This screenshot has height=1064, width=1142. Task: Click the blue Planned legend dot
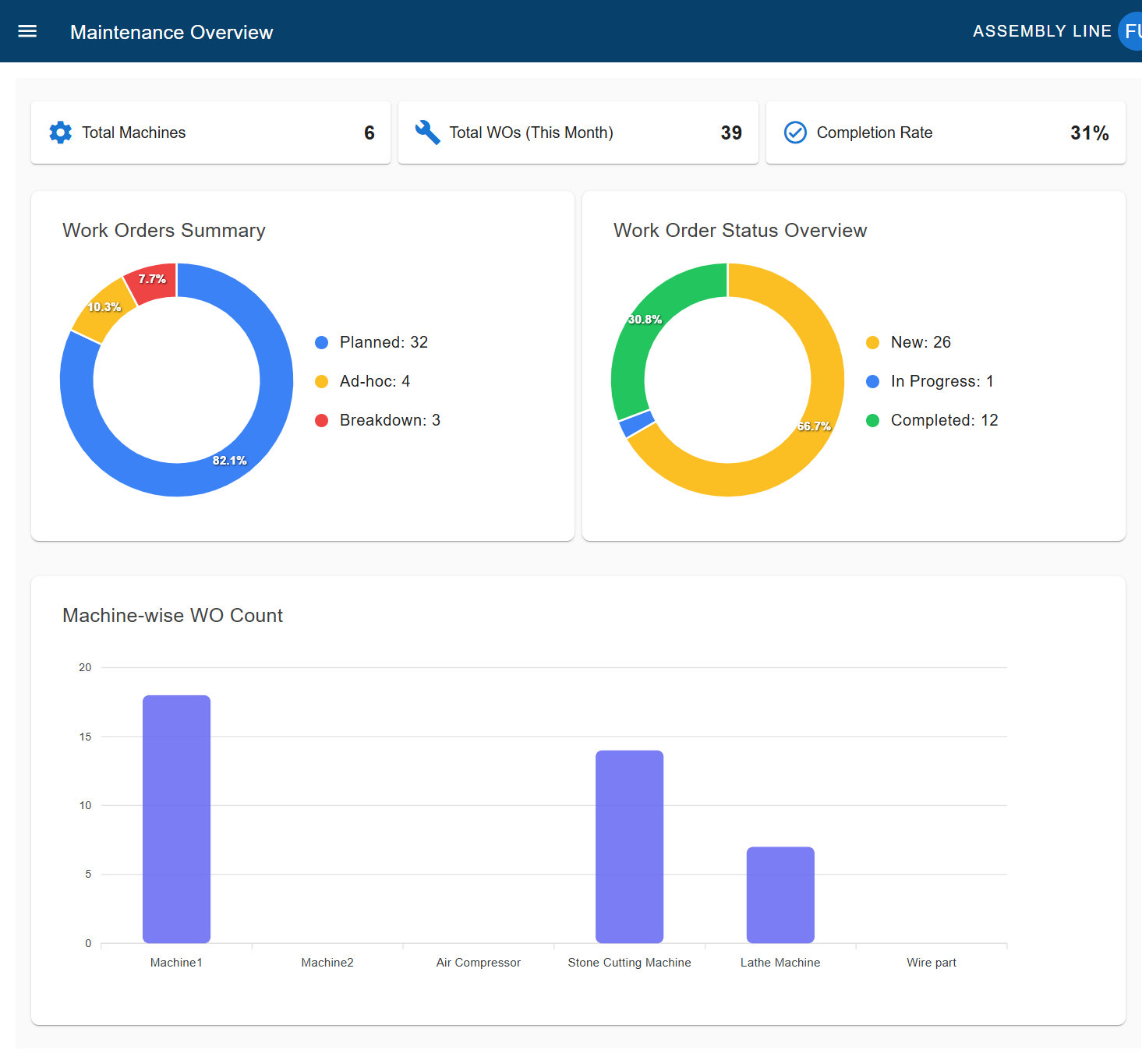point(322,342)
